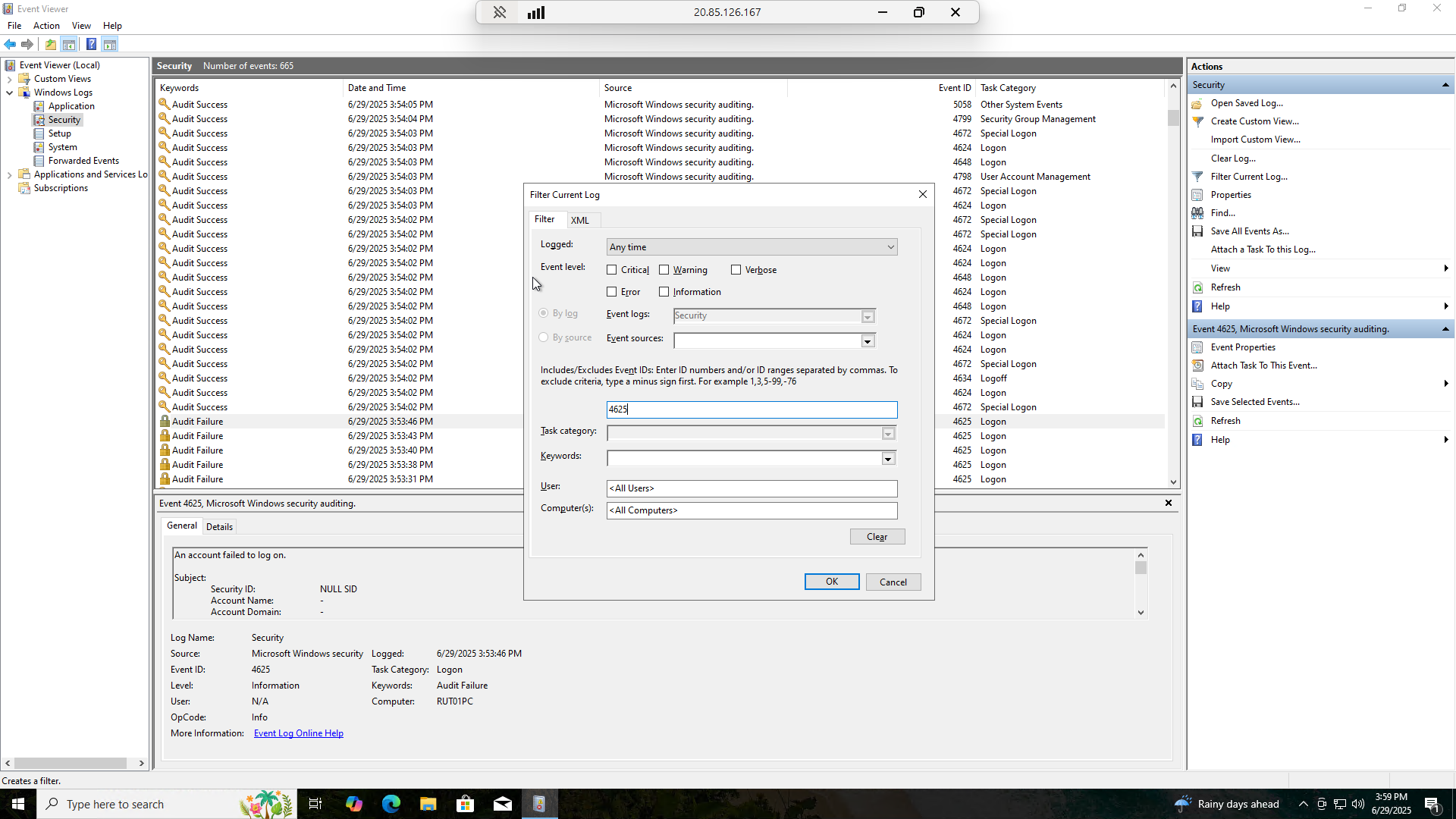Click the Up one level folder icon
The height and width of the screenshot is (819, 1456).
[51, 44]
